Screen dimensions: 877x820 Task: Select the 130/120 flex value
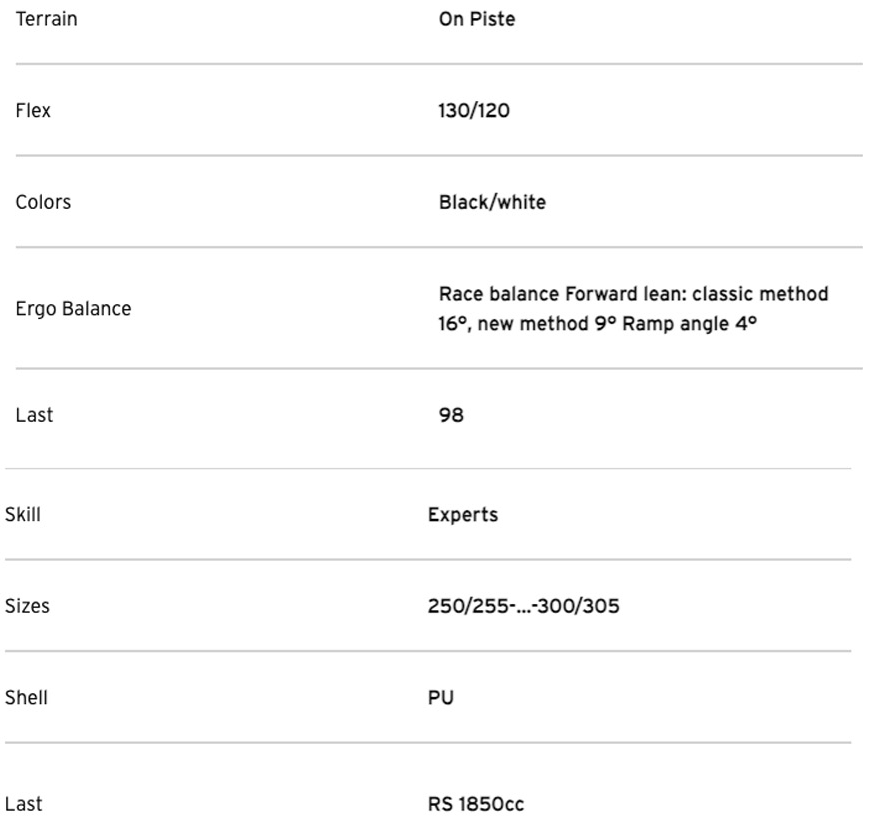[473, 110]
